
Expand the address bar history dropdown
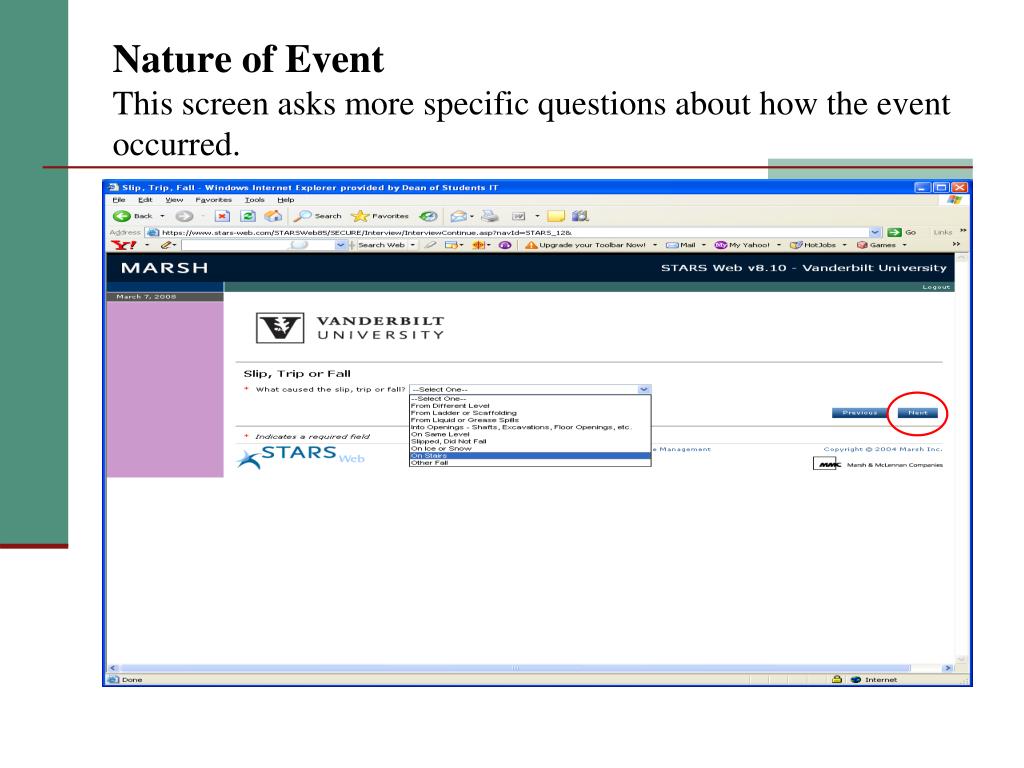(x=875, y=232)
